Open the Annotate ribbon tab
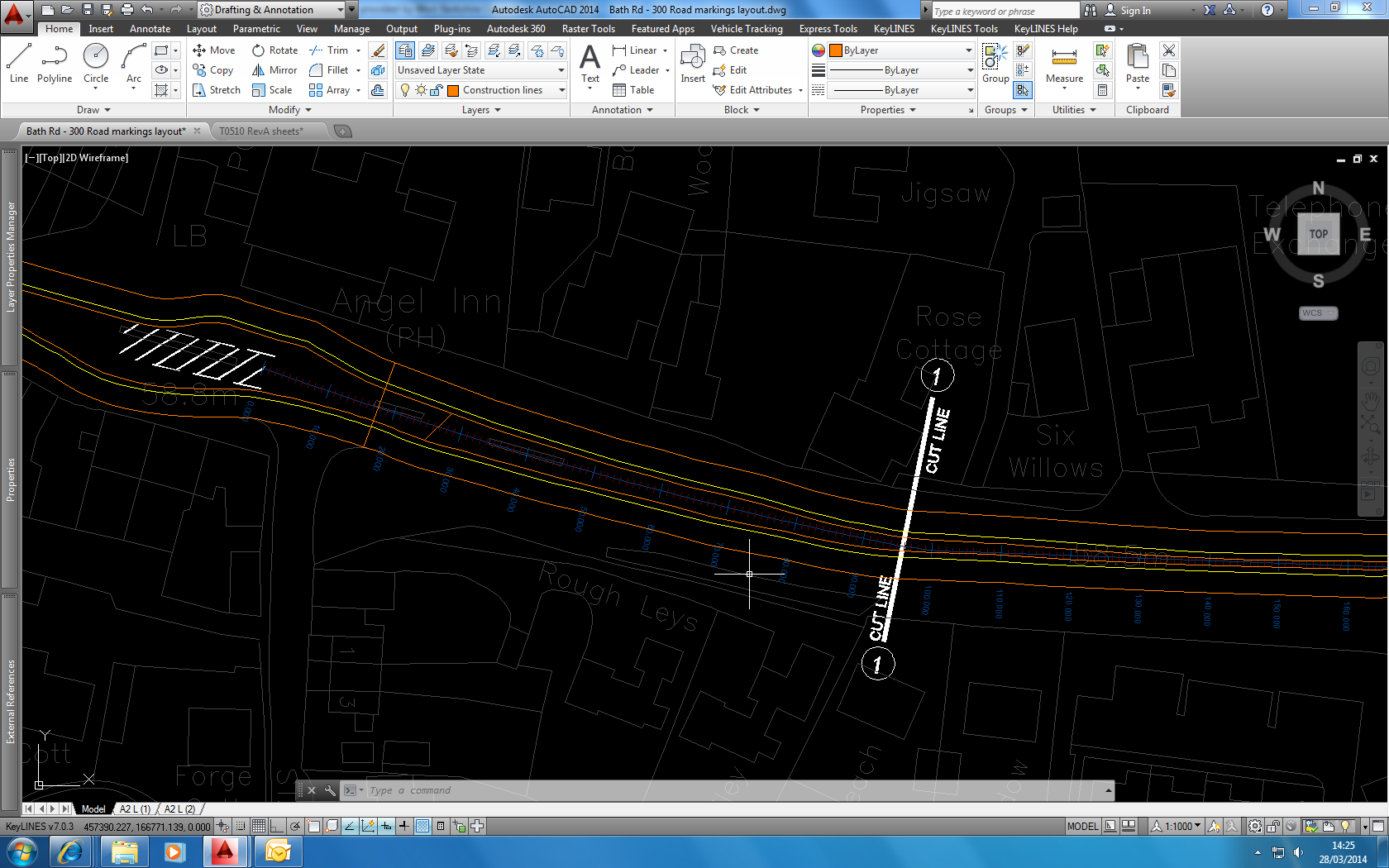Image resolution: width=1389 pixels, height=868 pixels. click(x=150, y=29)
